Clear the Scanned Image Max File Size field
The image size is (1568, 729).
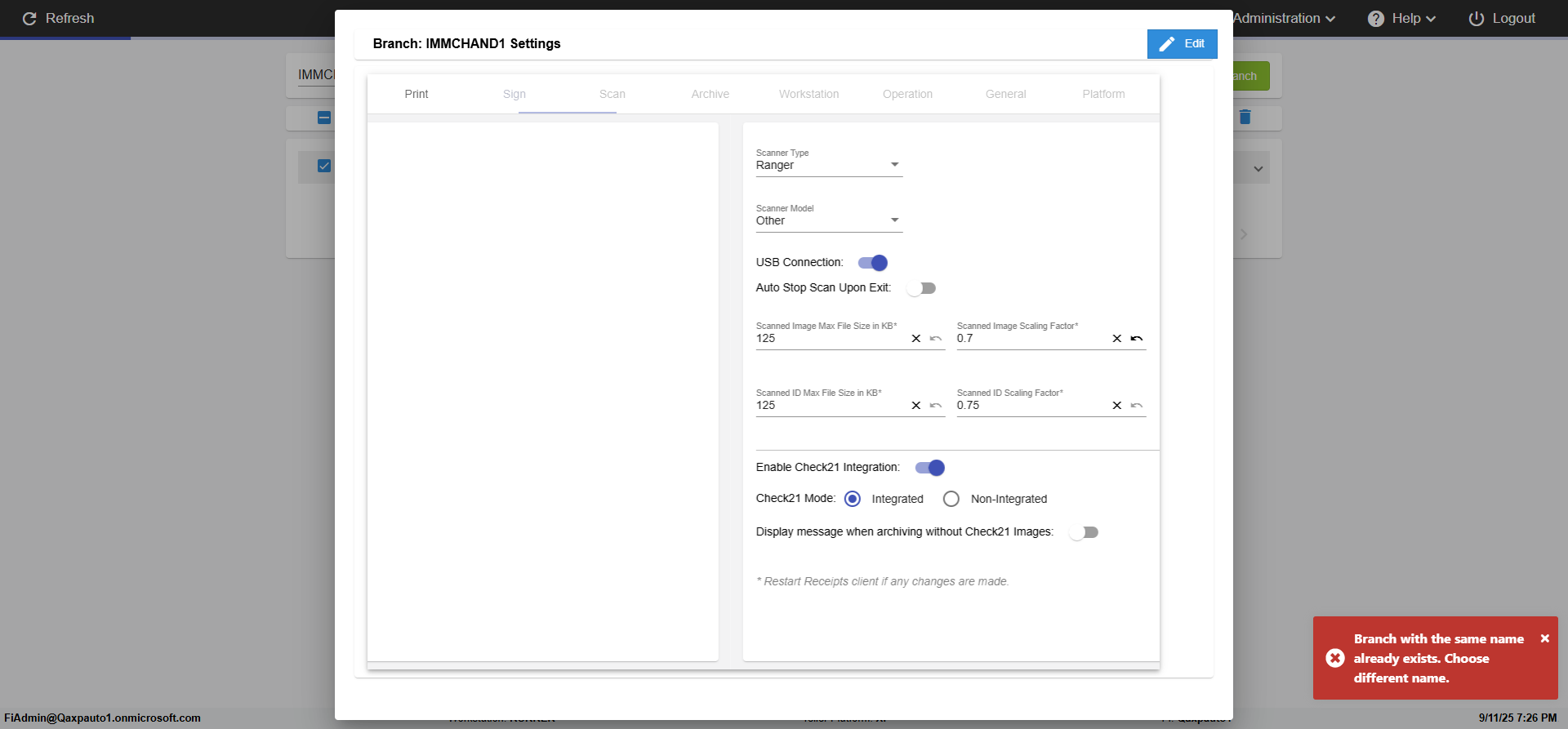tap(915, 339)
